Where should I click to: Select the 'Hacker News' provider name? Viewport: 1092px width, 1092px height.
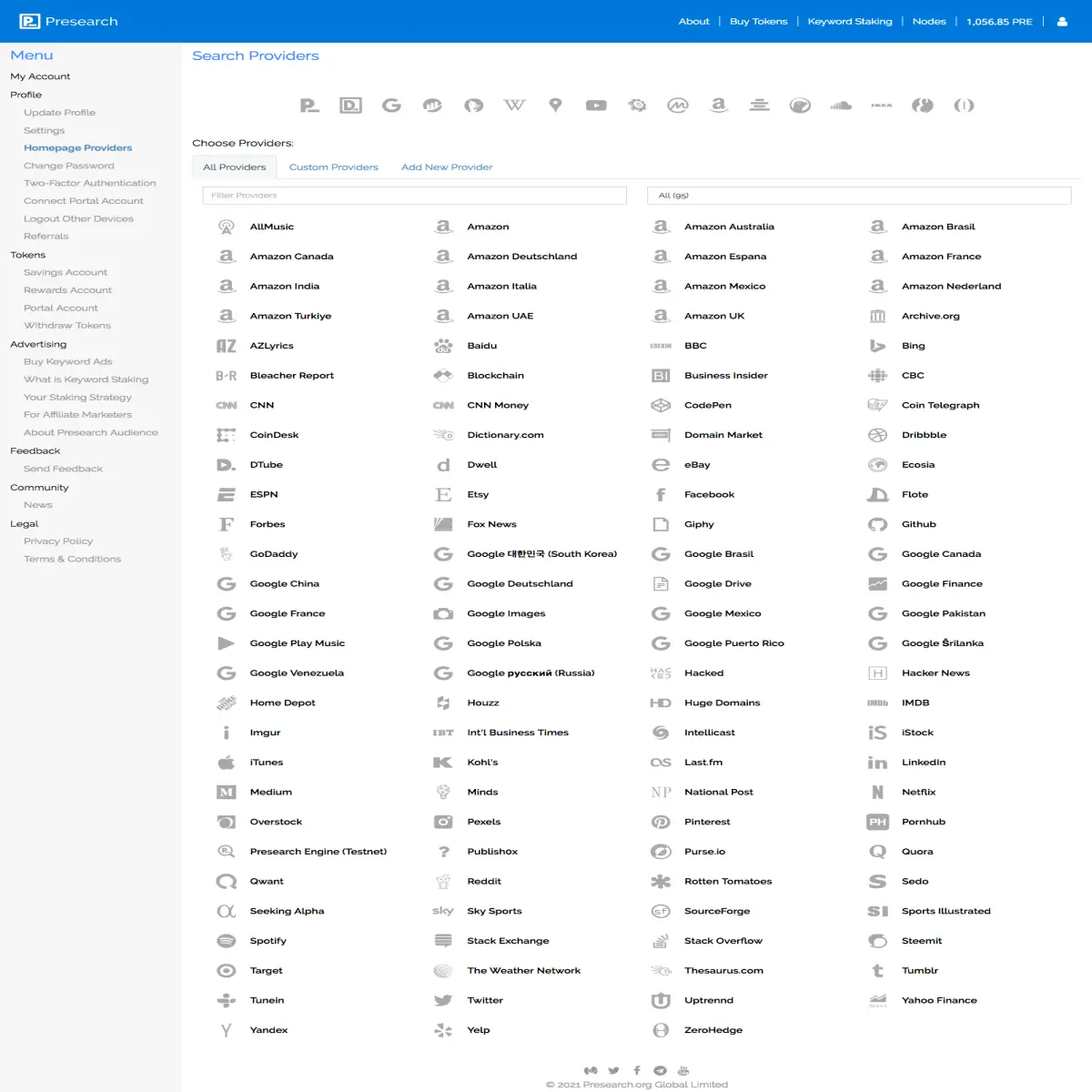coord(935,673)
